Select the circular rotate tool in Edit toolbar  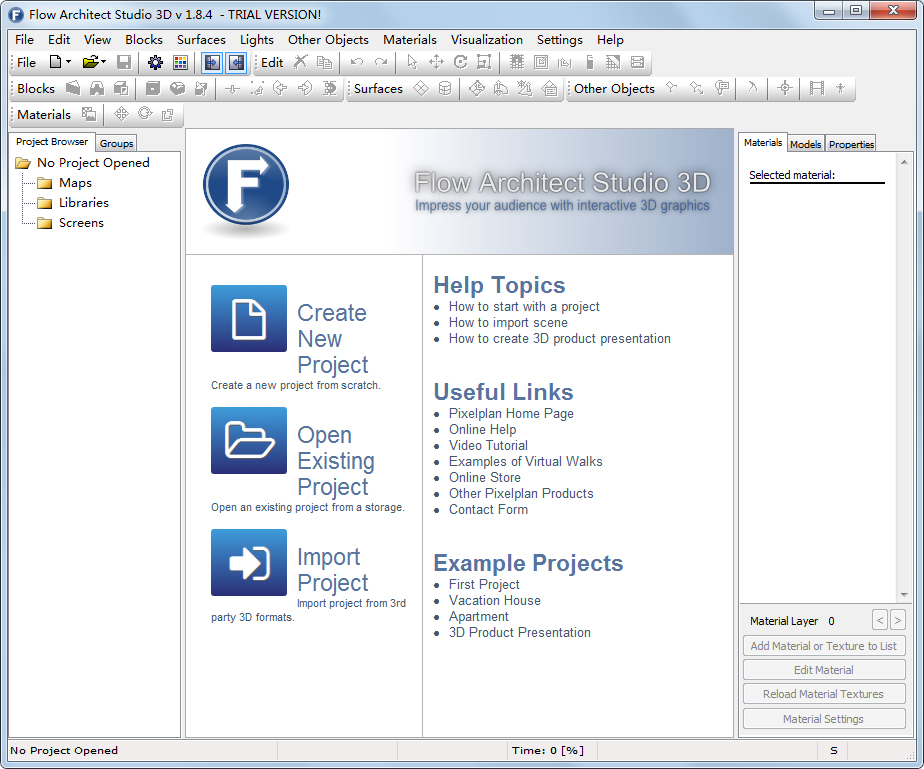[460, 62]
